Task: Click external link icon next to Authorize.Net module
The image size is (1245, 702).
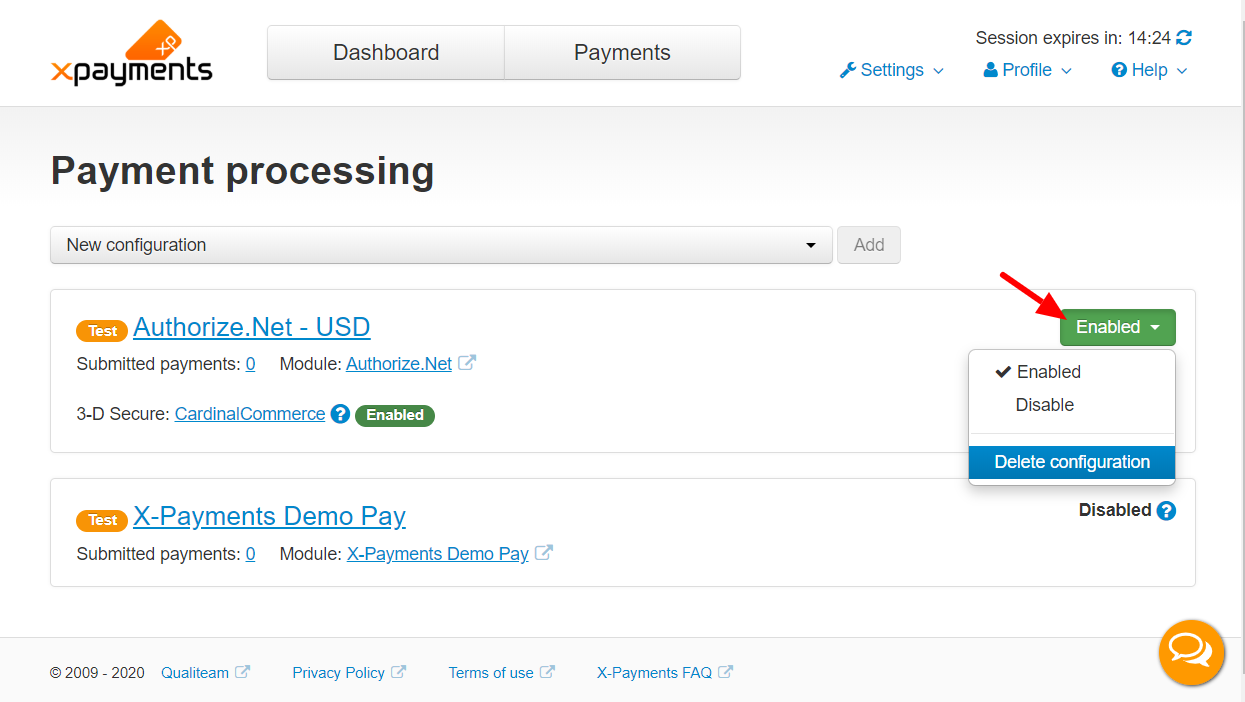Action: click(x=467, y=363)
